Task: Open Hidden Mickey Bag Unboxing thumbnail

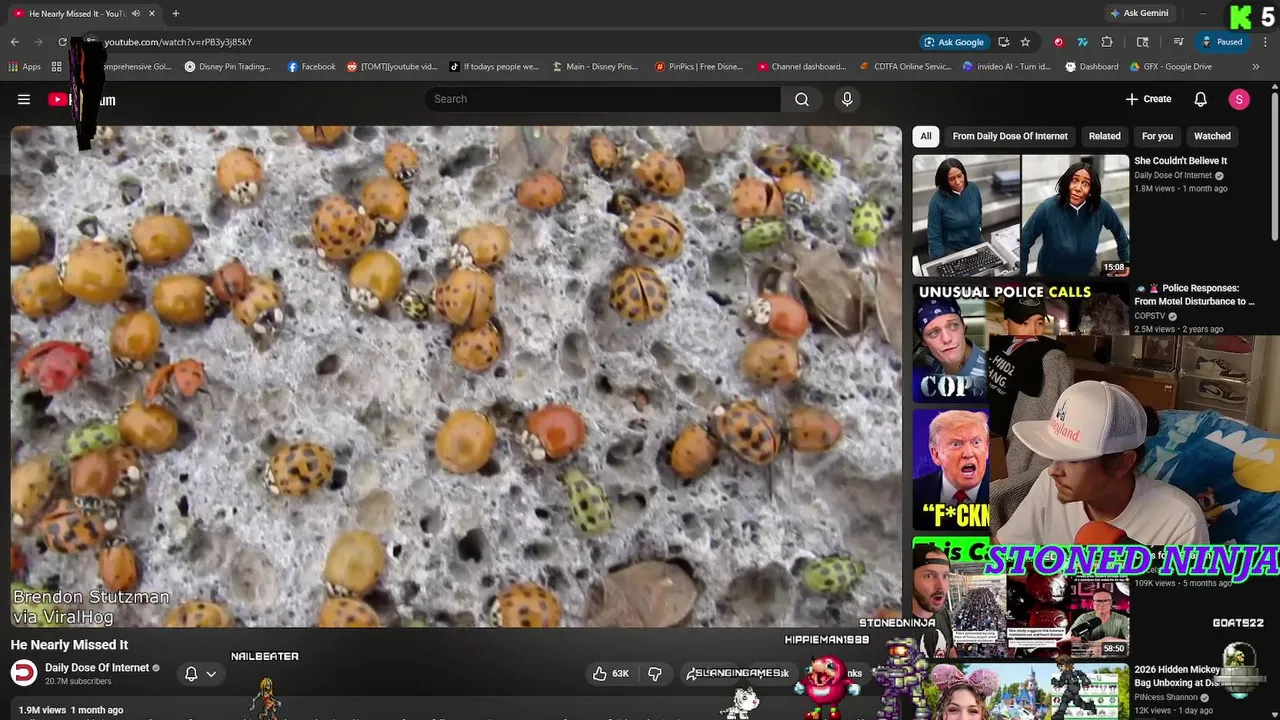Action: click(x=1020, y=692)
